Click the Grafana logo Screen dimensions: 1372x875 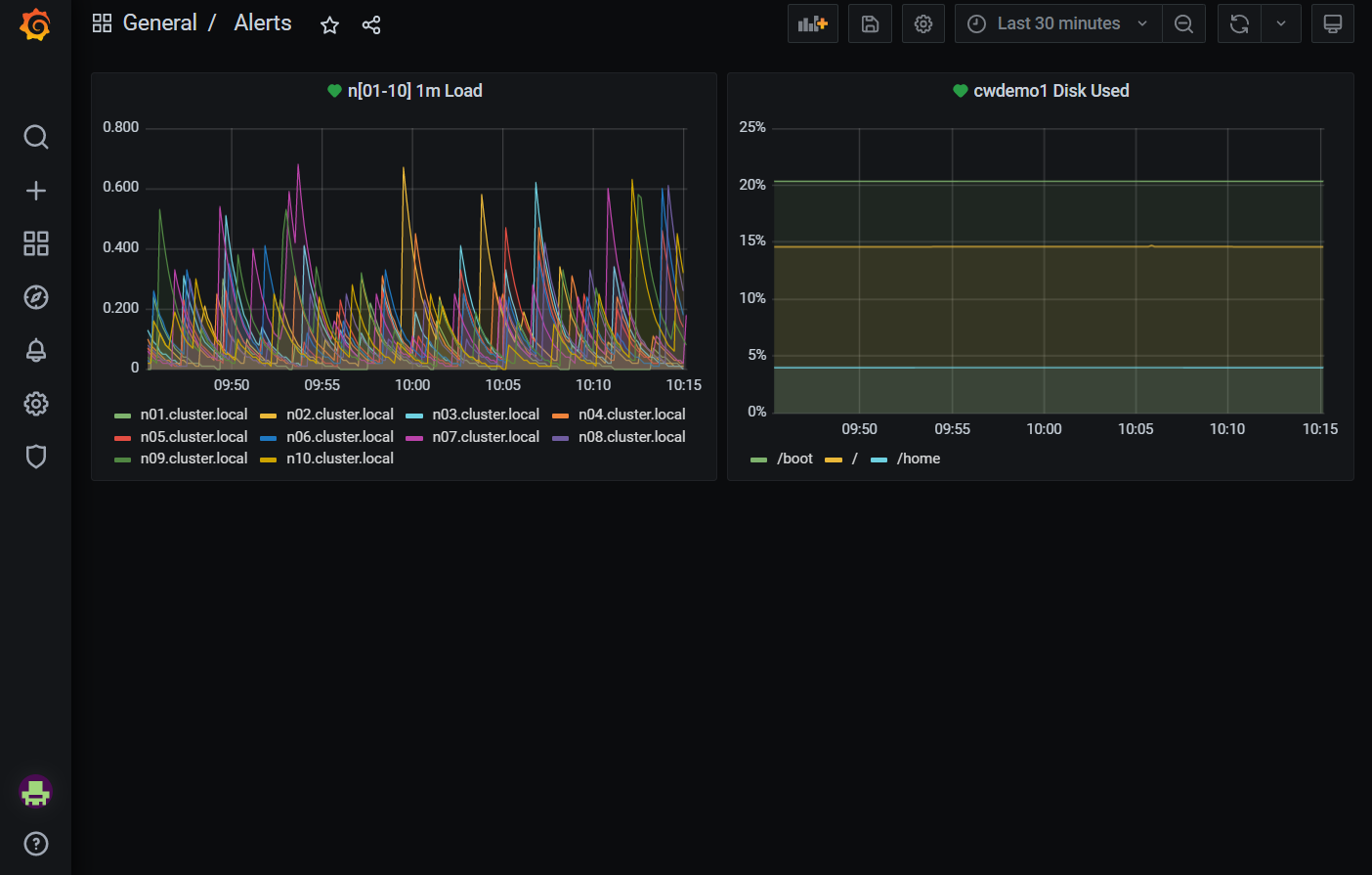pos(35,24)
